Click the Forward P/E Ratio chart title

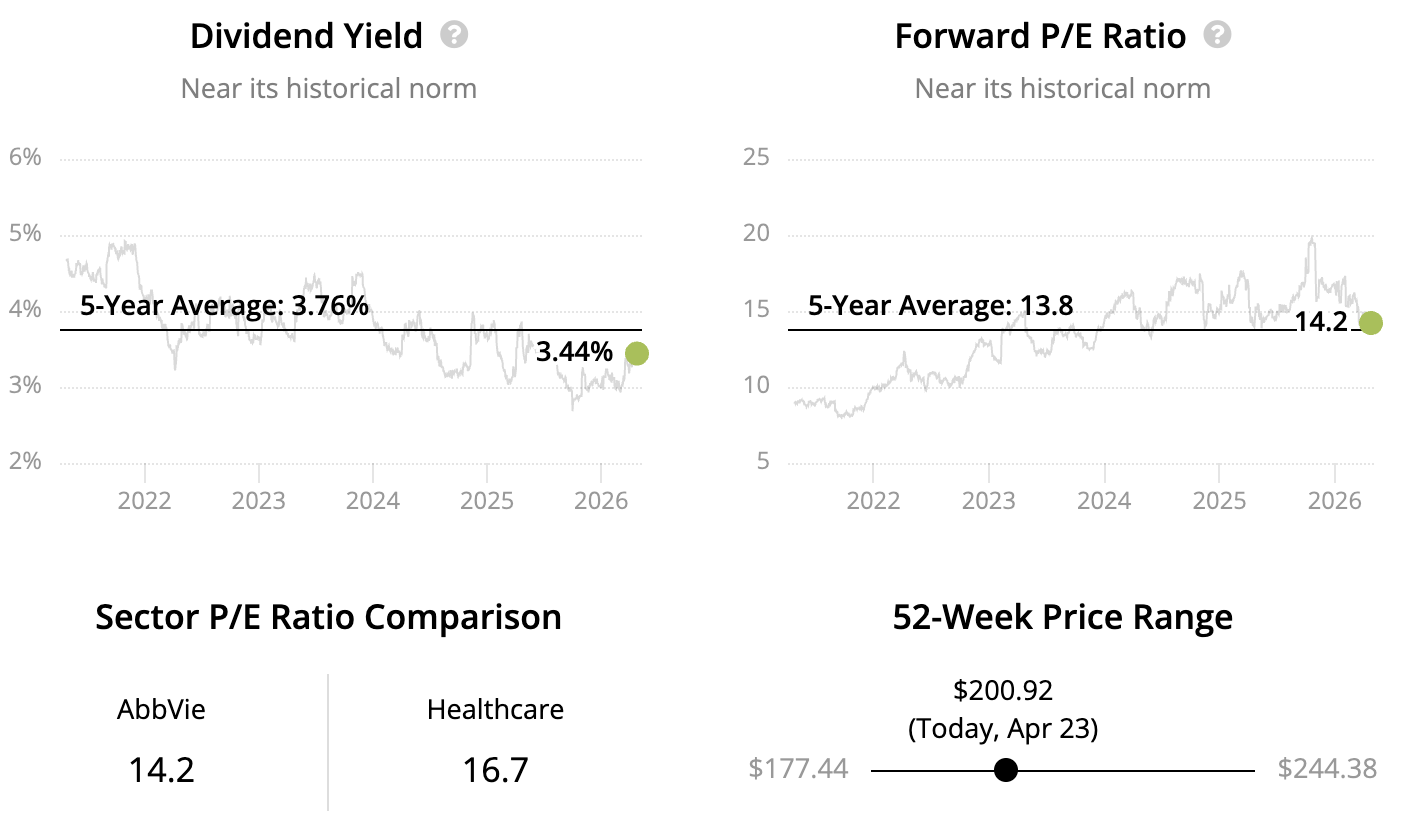(1040, 37)
